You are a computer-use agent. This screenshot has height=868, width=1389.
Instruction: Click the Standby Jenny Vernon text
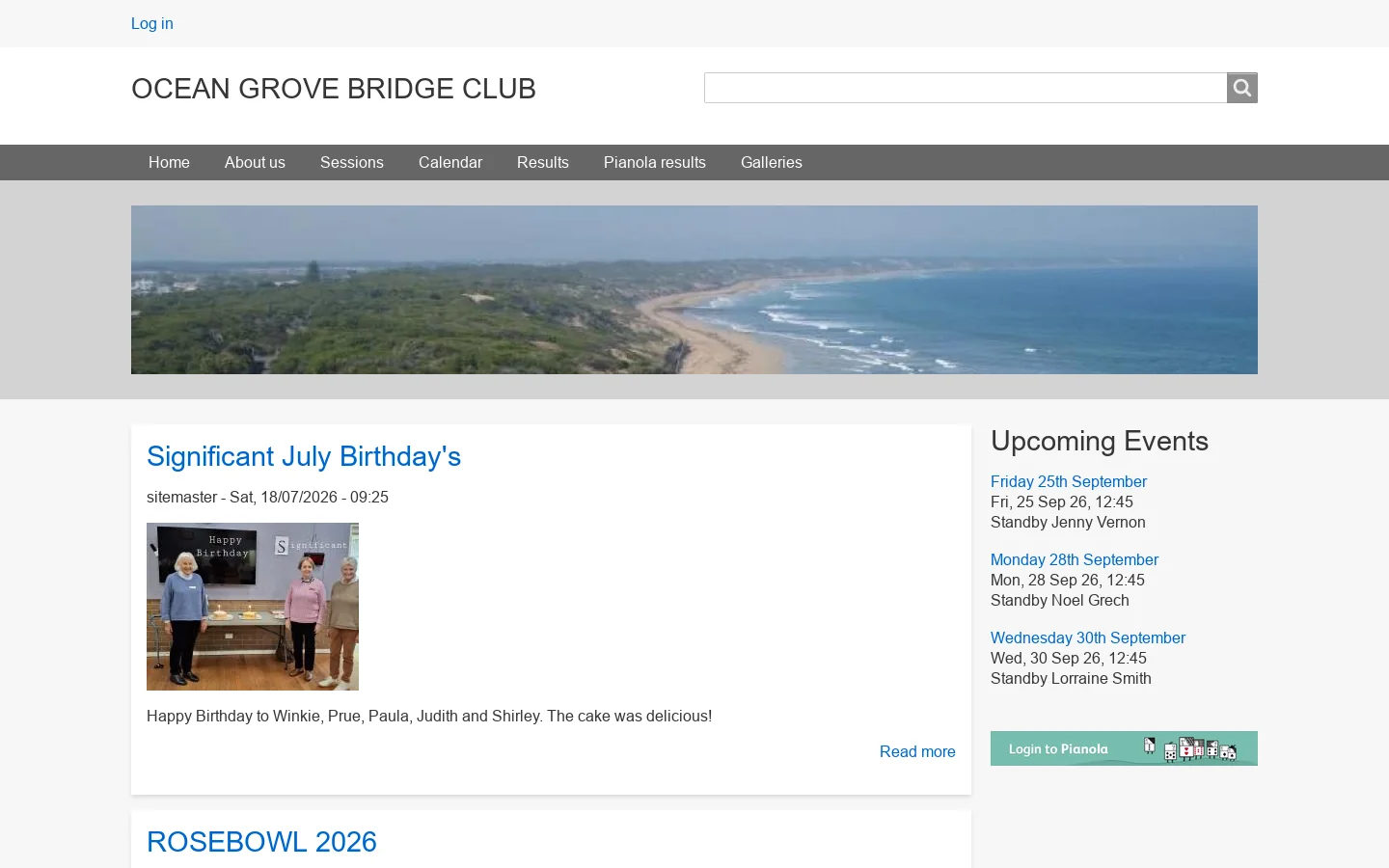click(1068, 522)
